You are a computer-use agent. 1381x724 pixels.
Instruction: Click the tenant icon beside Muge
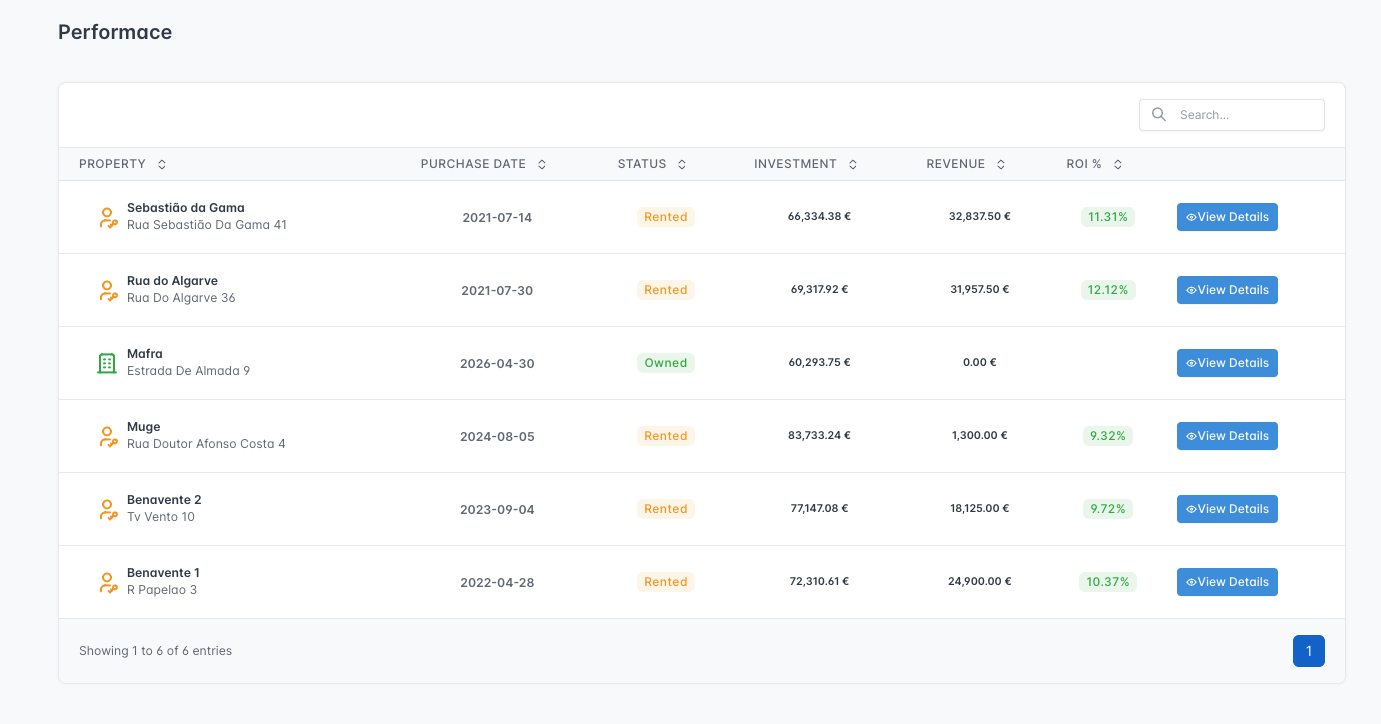pos(108,436)
